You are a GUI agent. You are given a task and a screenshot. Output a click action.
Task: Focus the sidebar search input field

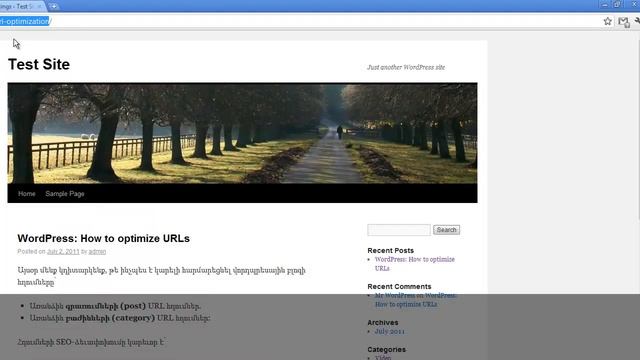(x=399, y=230)
